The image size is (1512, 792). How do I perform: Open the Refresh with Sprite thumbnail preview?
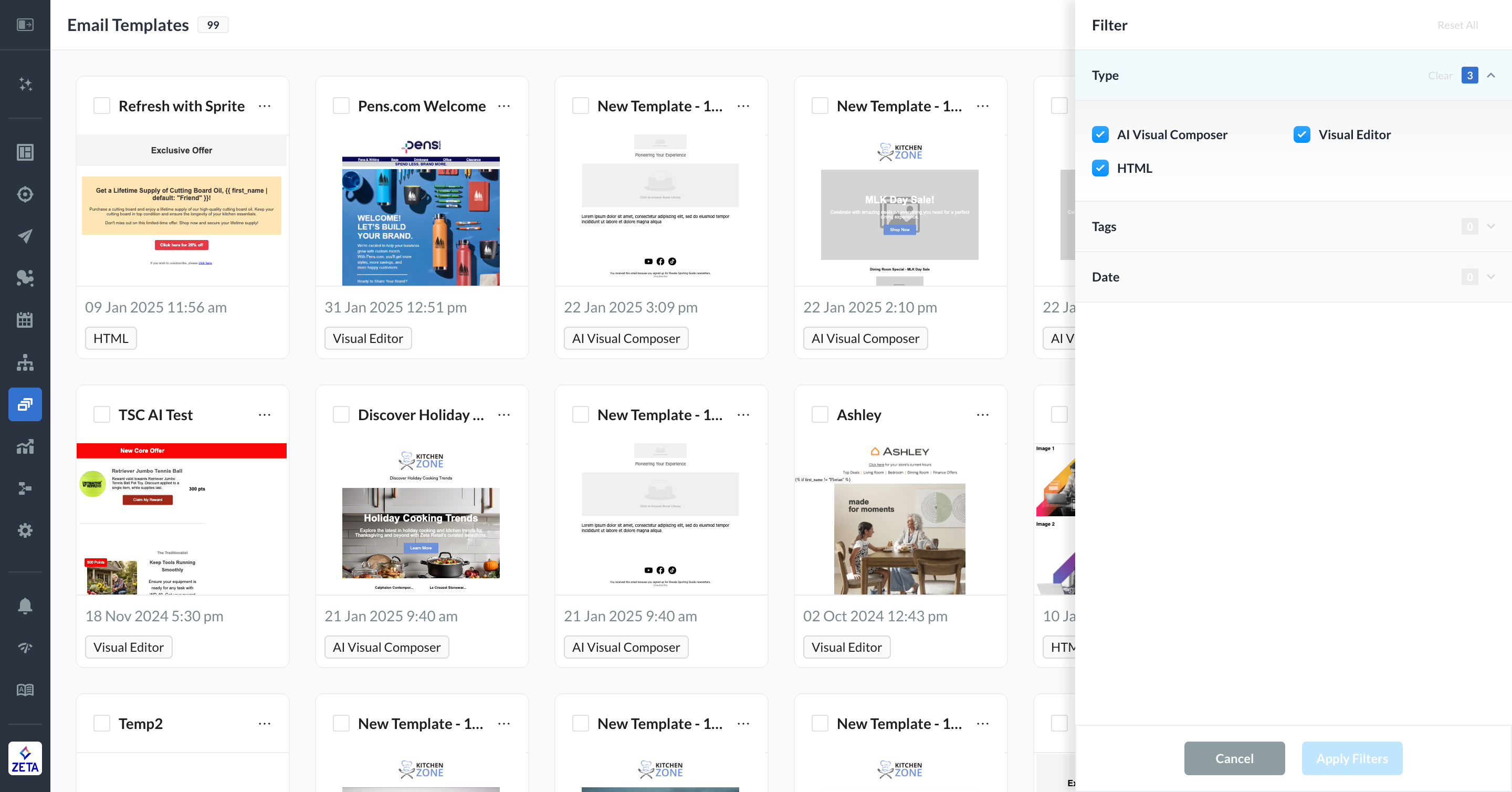(182, 211)
